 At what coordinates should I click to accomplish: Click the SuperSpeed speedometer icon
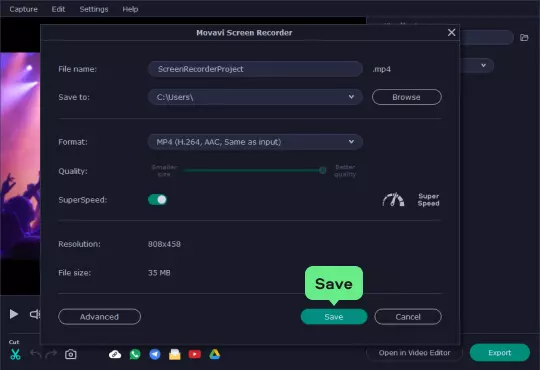[393, 200]
